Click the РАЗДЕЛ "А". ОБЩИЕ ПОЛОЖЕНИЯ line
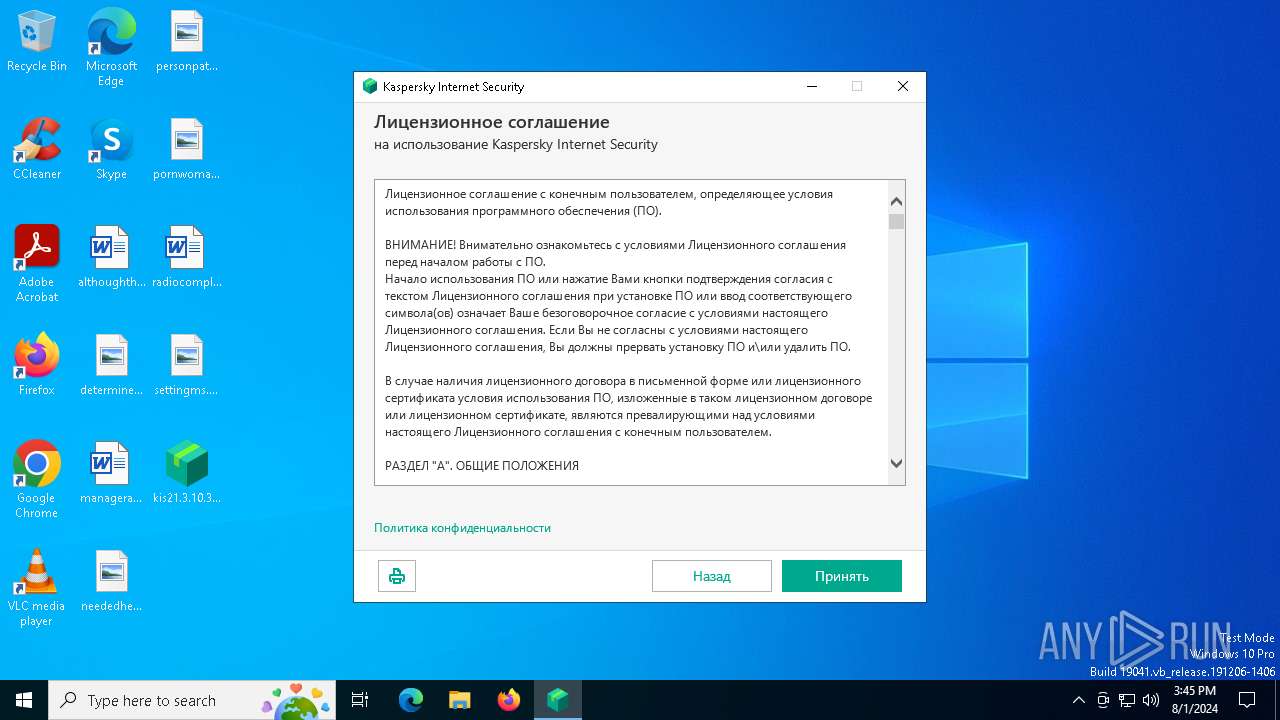Viewport: 1280px width, 720px height. tap(482, 466)
